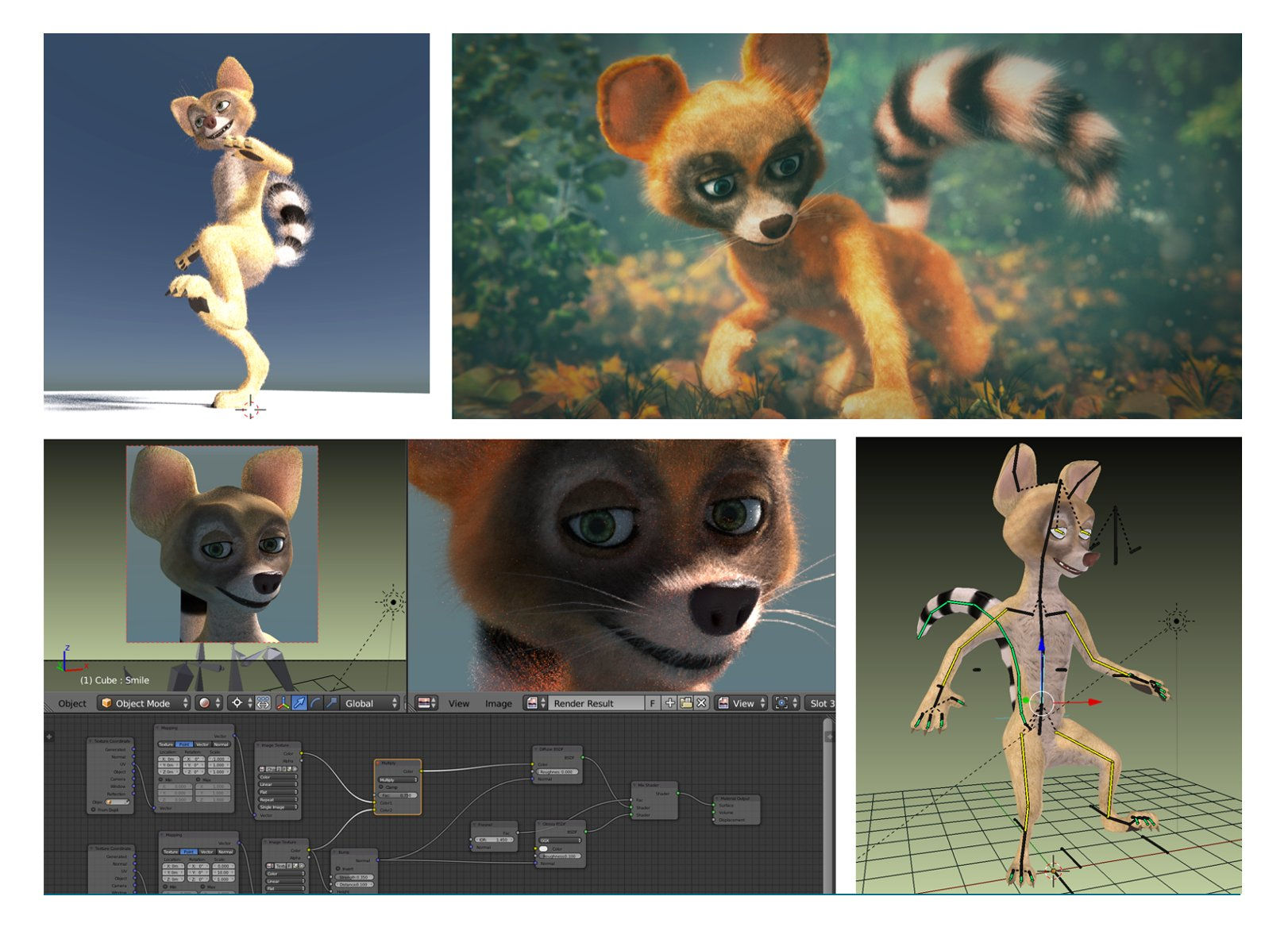Click the blue Z axis arrow of rig manipulator

click(1041, 644)
